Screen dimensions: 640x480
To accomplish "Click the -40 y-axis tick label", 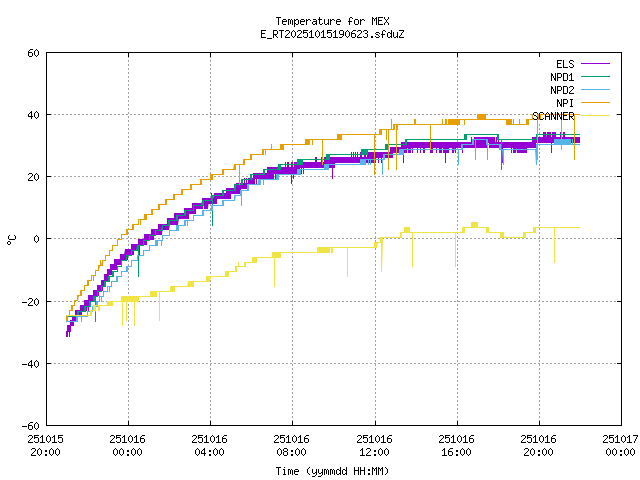I will (31, 363).
